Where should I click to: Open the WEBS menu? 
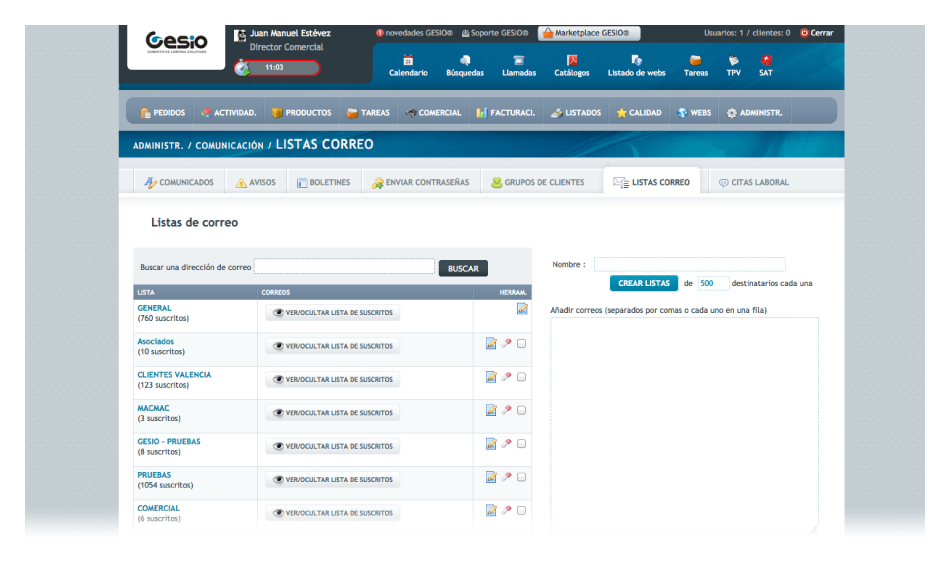point(694,113)
